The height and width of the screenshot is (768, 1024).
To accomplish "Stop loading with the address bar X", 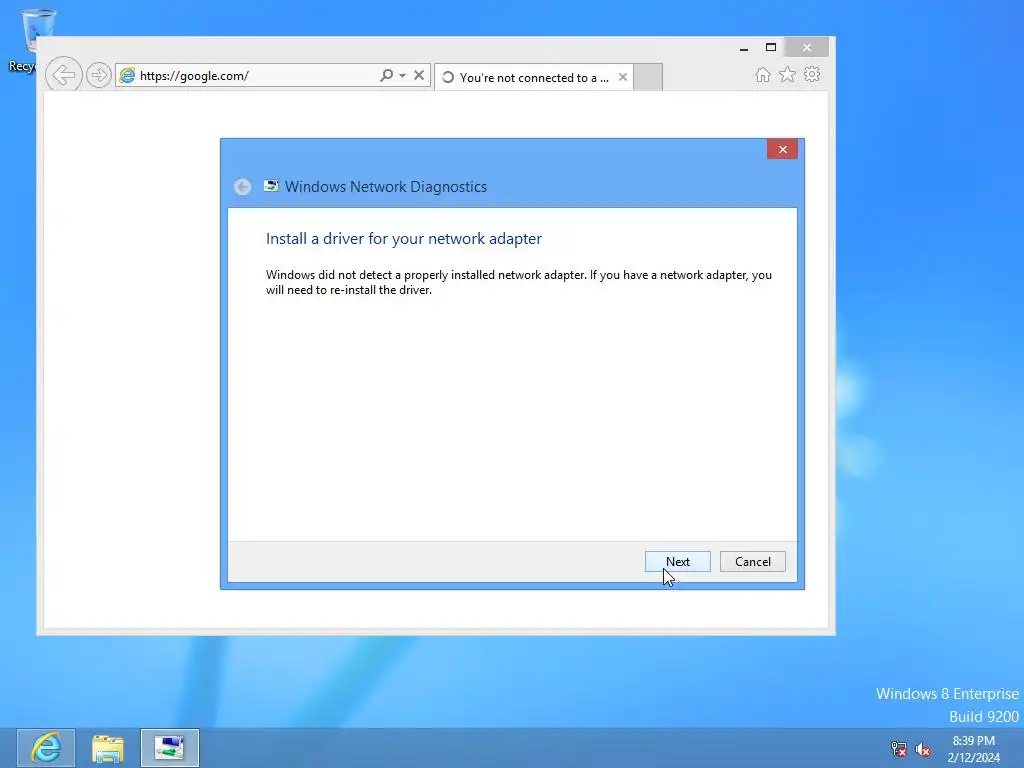I will [419, 76].
